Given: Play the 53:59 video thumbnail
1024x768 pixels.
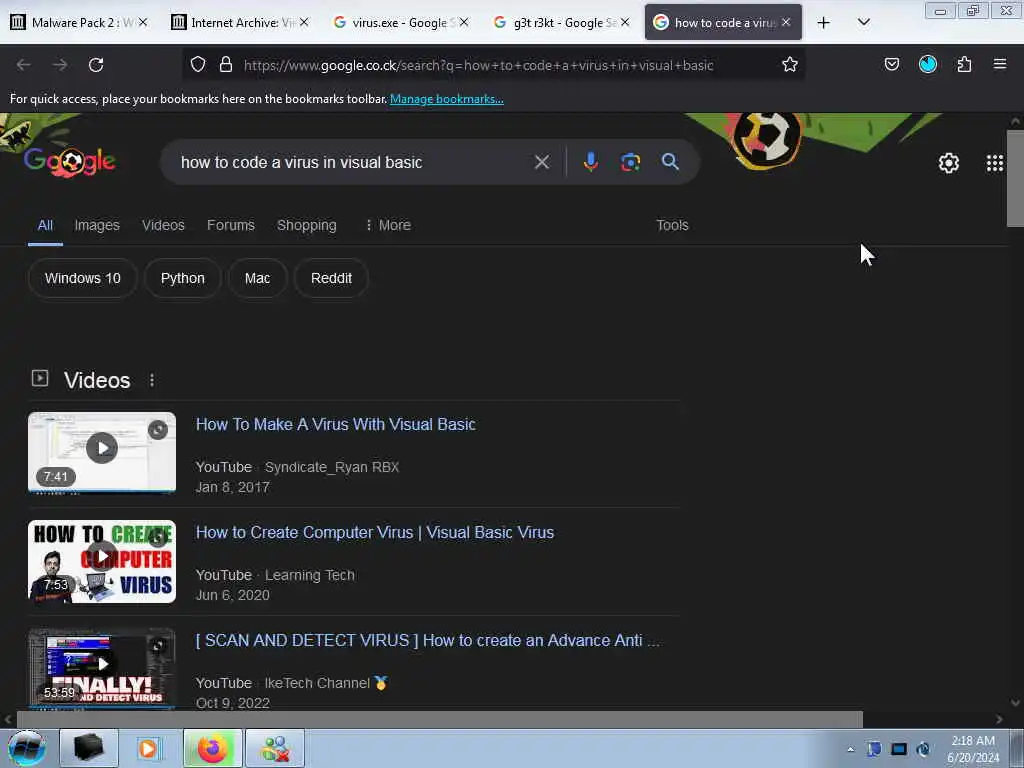Looking at the screenshot, I should pos(102,669).
